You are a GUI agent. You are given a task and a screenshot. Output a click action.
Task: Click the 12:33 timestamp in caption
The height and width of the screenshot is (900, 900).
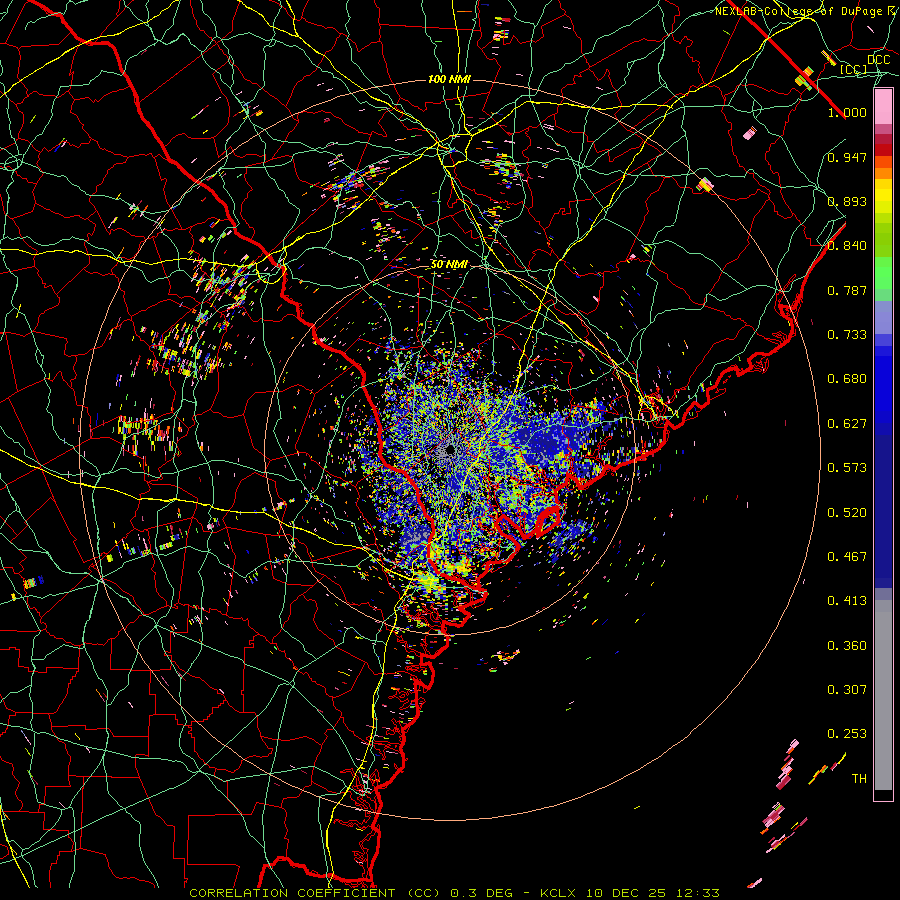coord(697,893)
